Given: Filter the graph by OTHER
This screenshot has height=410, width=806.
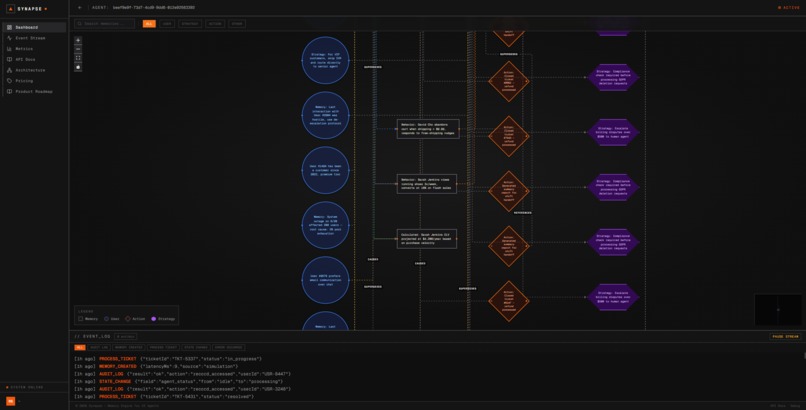Looking at the screenshot, I should click(237, 24).
